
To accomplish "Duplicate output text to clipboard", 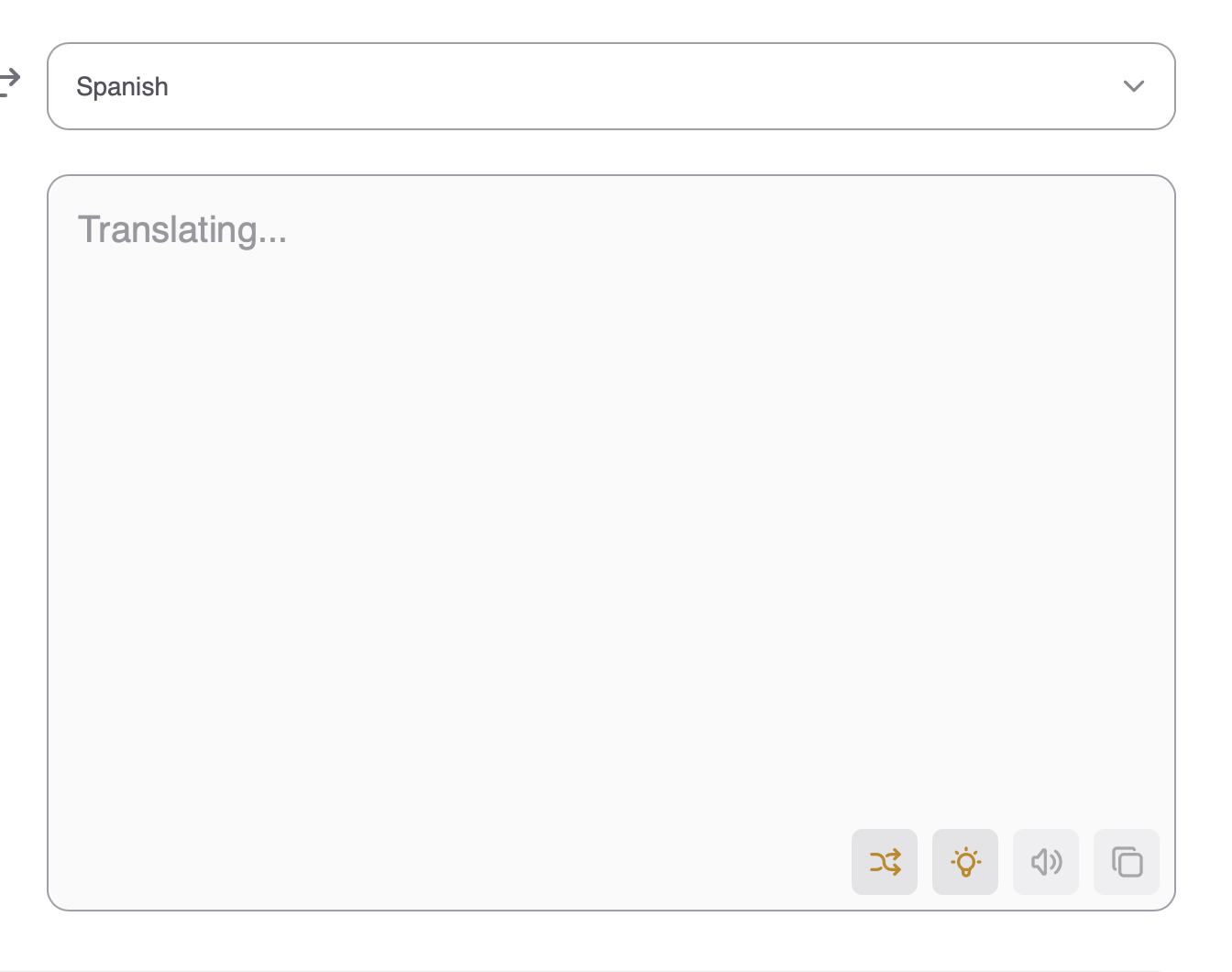I will click(x=1127, y=862).
